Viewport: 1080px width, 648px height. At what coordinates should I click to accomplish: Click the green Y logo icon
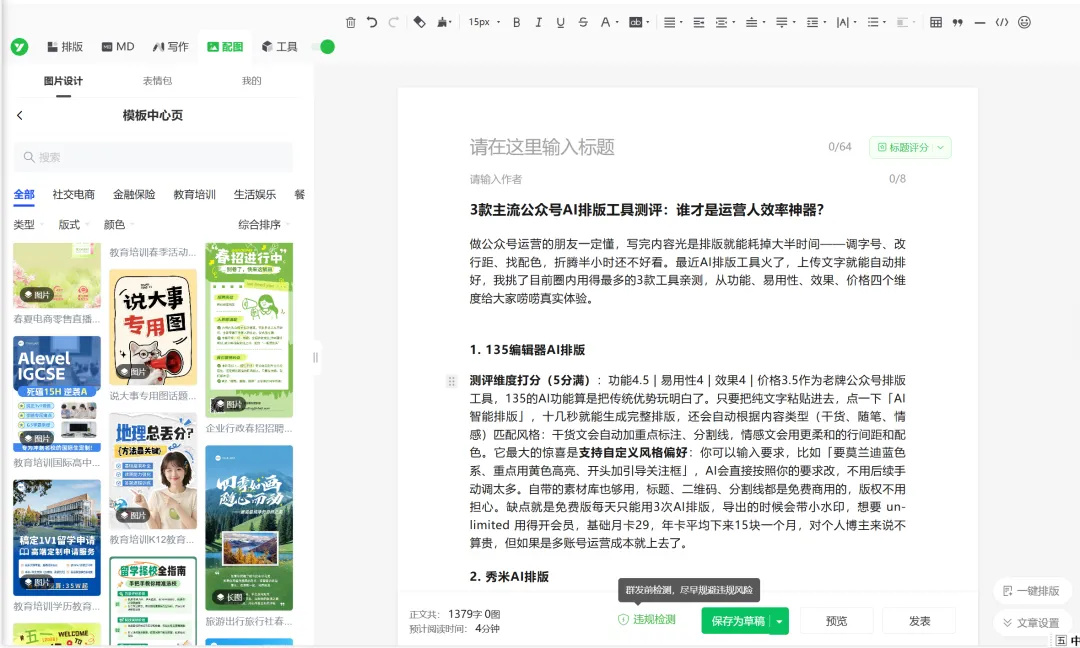(19, 47)
